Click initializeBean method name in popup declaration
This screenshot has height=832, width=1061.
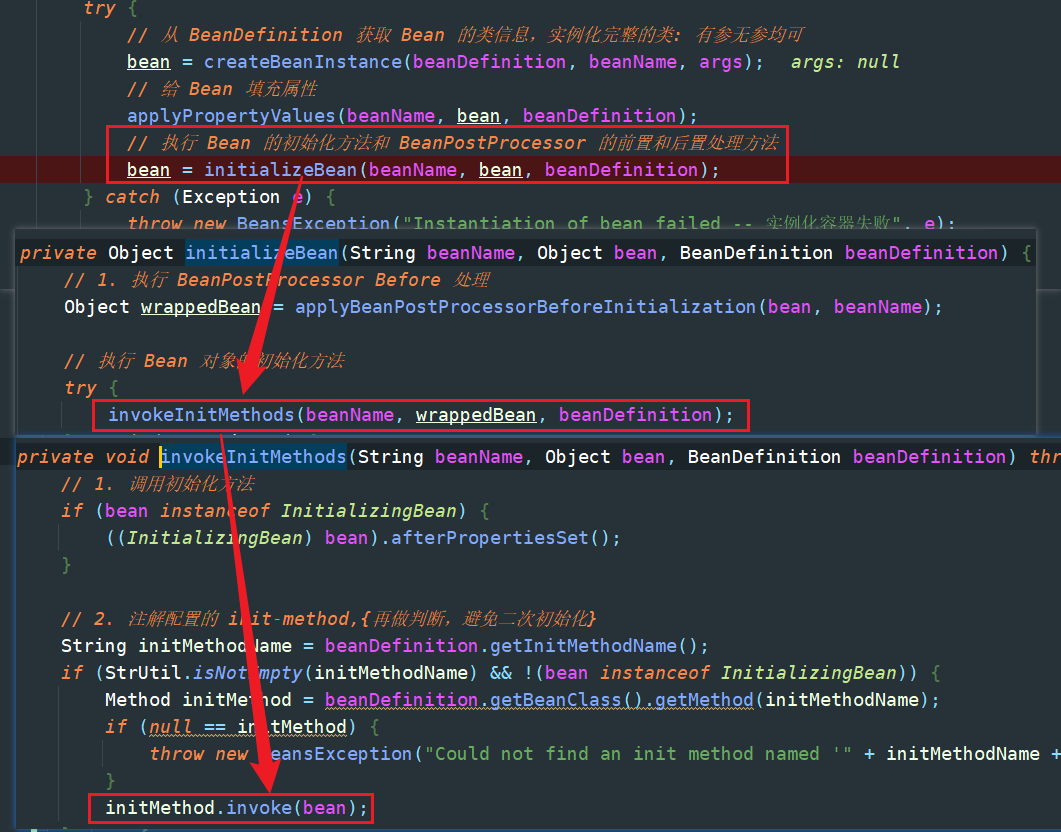pos(261,253)
